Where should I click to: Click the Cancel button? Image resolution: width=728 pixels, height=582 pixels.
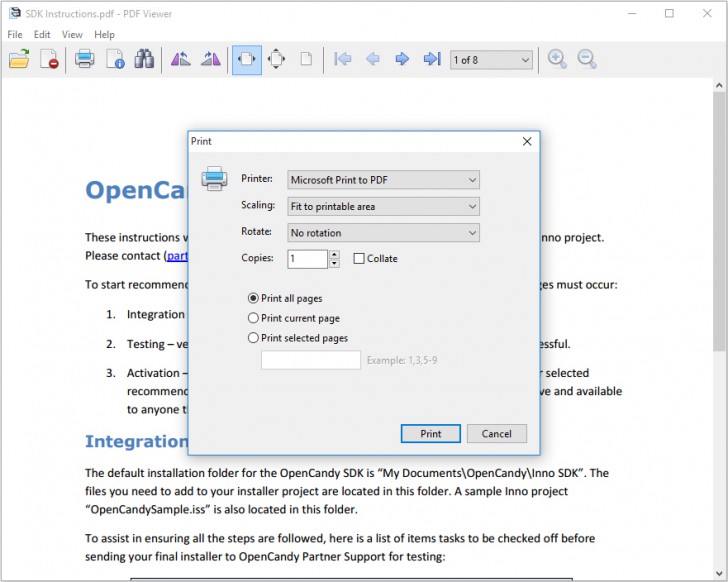tap(496, 433)
